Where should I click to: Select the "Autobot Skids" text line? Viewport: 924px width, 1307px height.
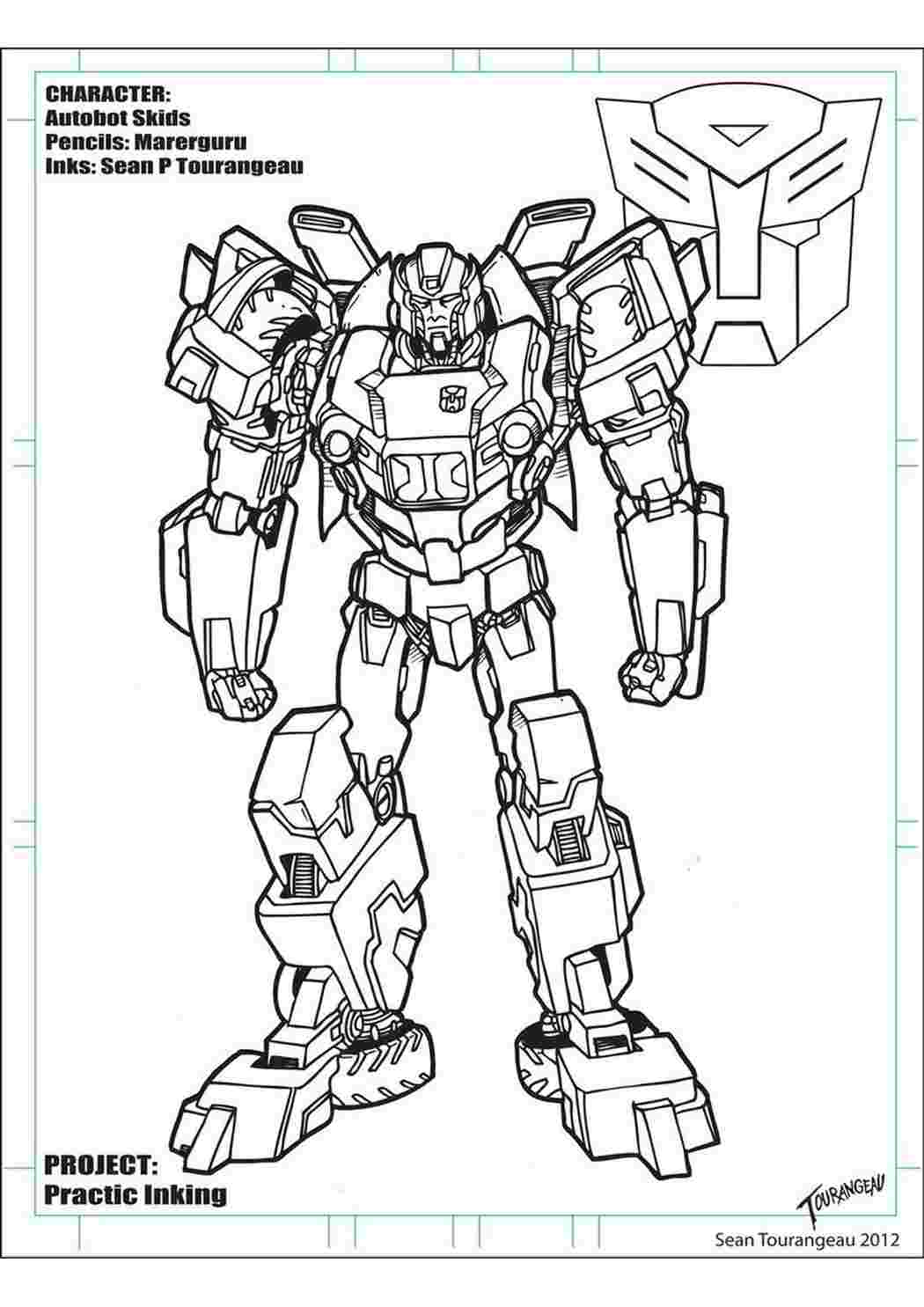pos(117,118)
